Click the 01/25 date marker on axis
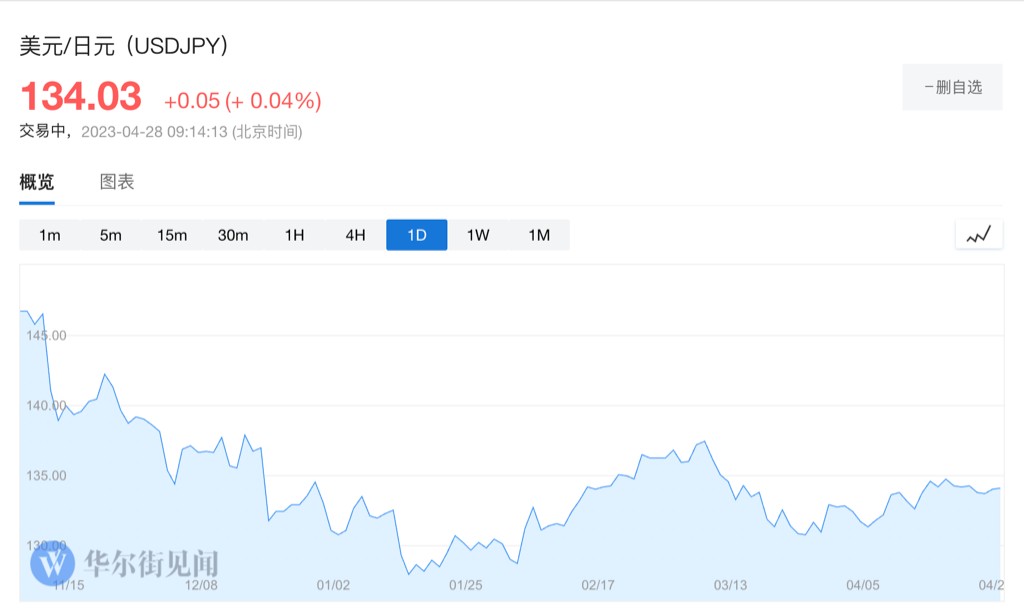The image size is (1024, 613). point(466,585)
